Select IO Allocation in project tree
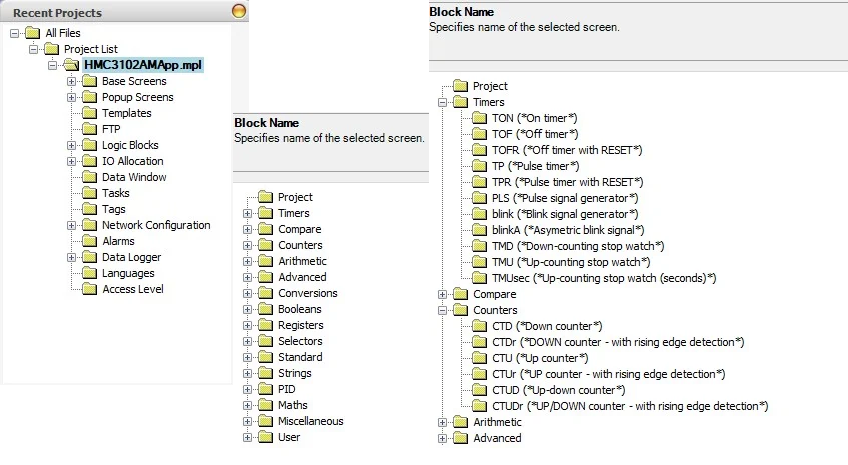 pyautogui.click(x=132, y=161)
